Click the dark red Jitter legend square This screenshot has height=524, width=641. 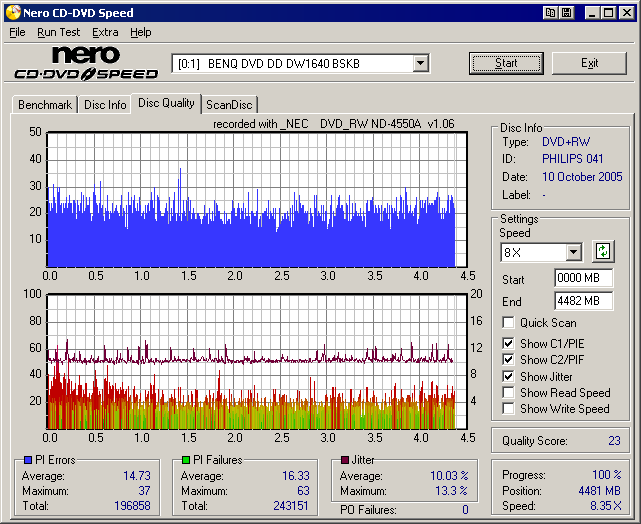345,460
